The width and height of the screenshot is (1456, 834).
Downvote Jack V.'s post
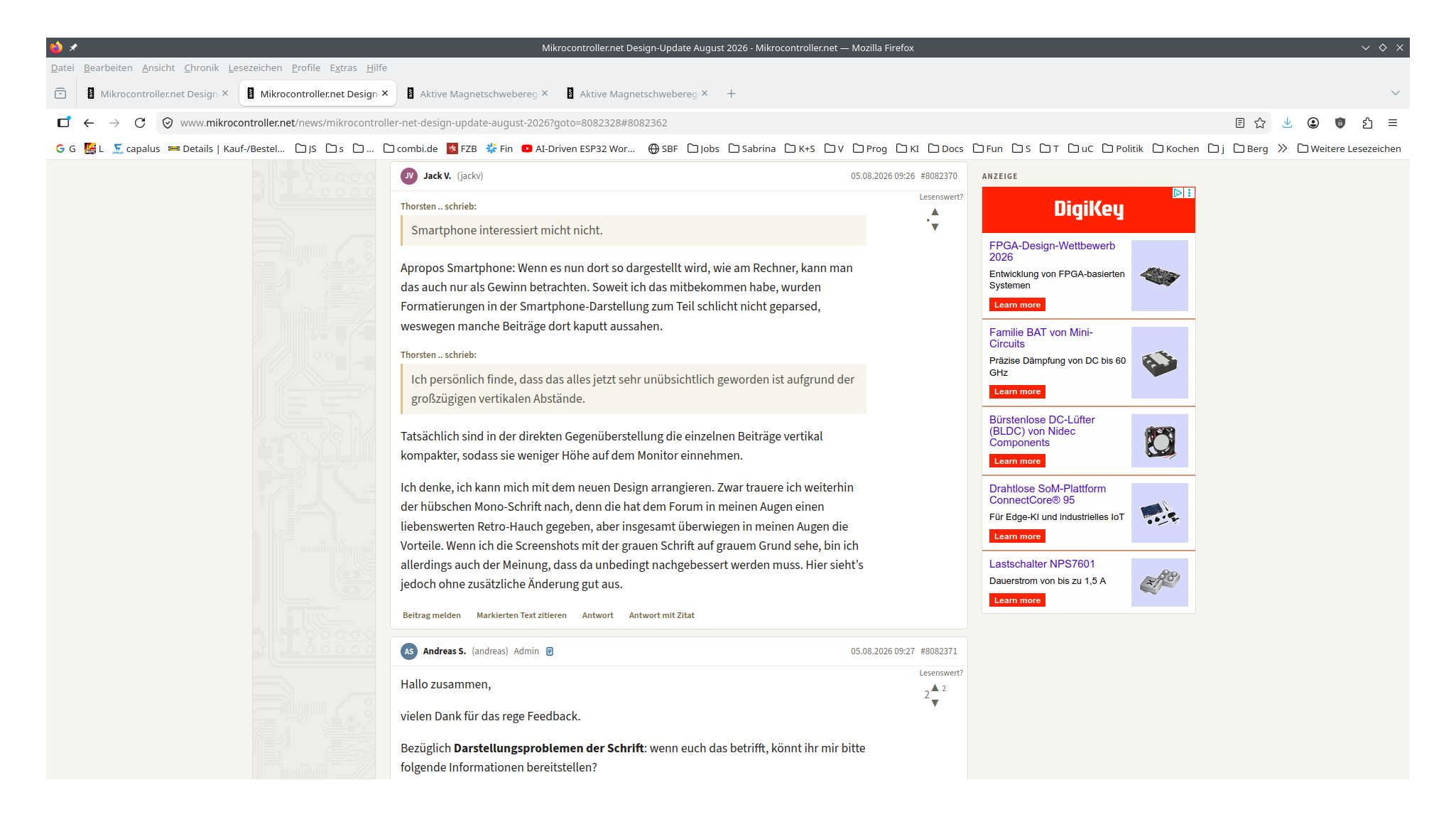[x=935, y=227]
